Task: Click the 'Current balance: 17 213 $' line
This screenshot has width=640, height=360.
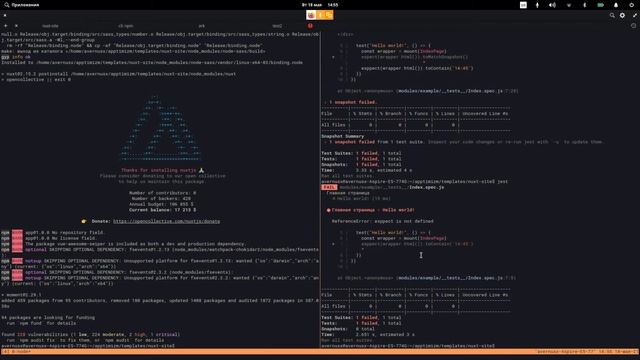Action: [x=162, y=210]
